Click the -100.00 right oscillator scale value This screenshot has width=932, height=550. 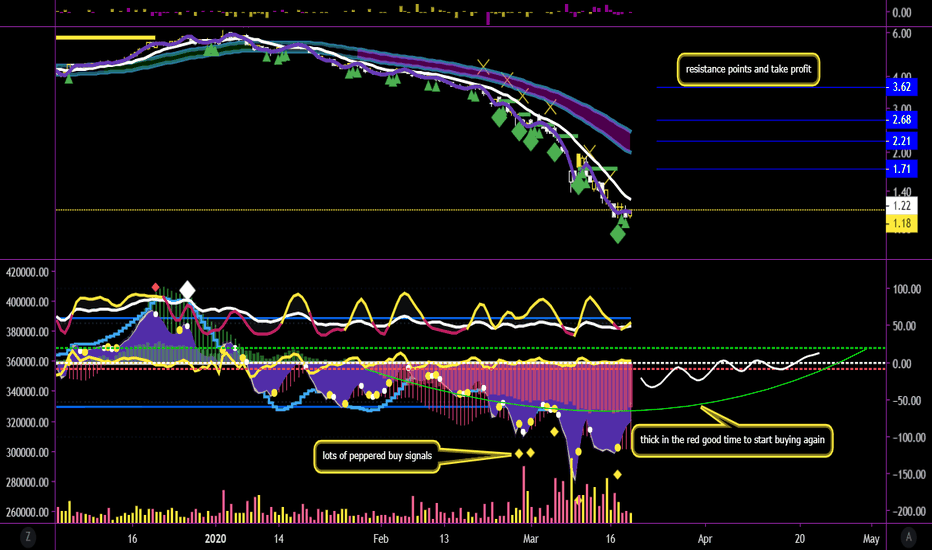click(909, 438)
